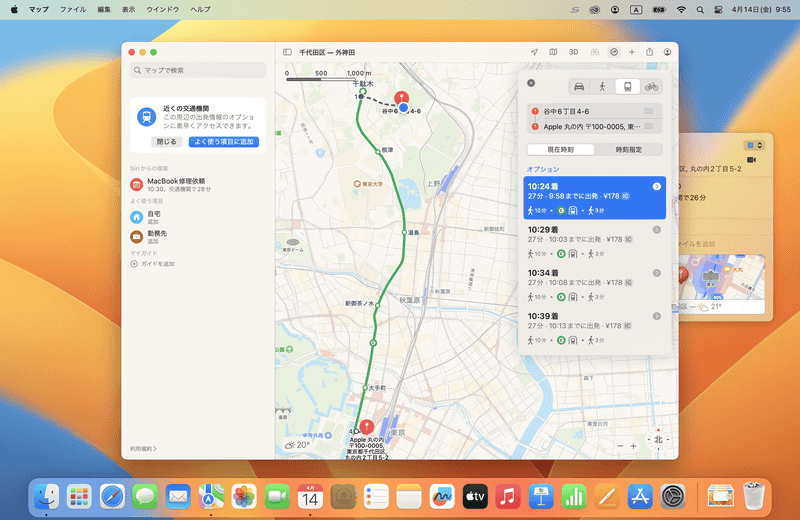The image size is (800, 520).
Task: Open MacBook 修理依頼 Siri suggestion
Action: [x=198, y=185]
